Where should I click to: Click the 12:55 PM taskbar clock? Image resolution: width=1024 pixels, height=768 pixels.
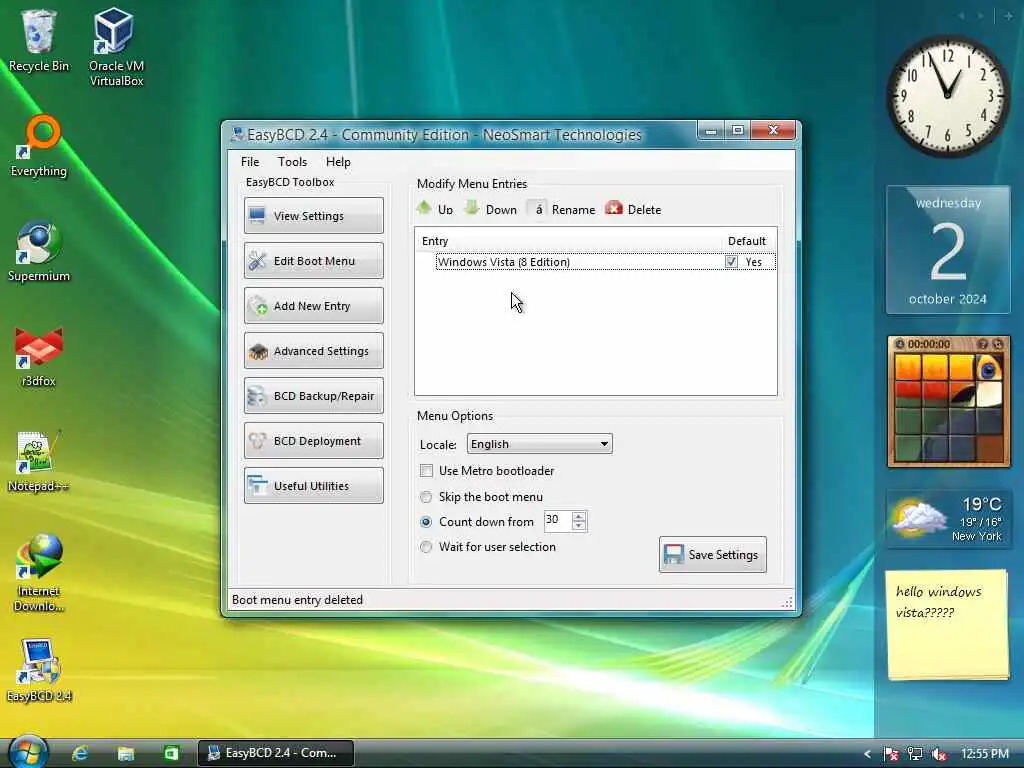[985, 754]
